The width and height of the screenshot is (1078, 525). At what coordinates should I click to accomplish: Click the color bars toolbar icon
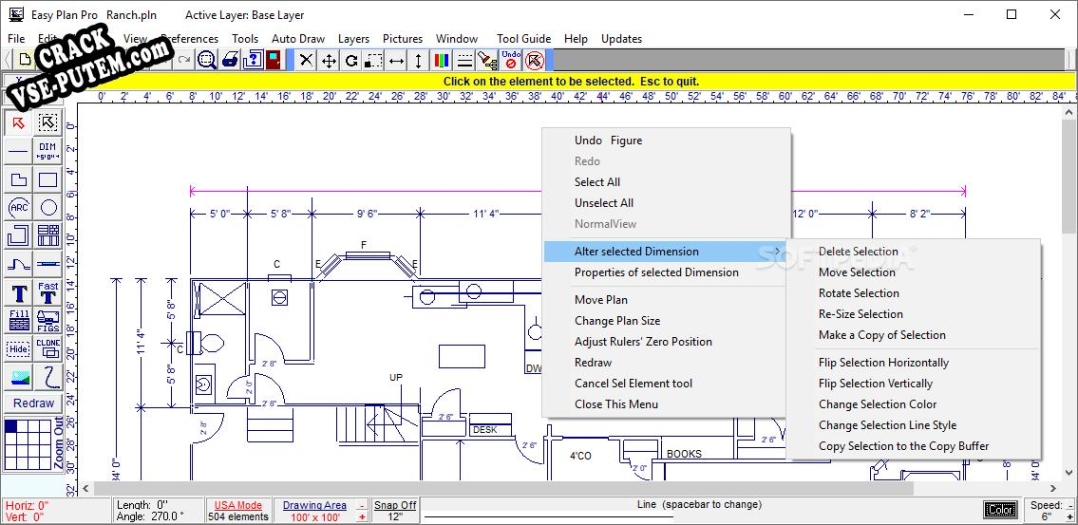441,60
